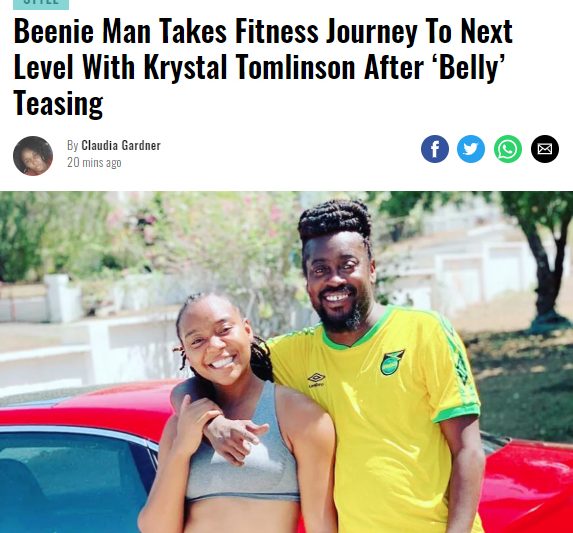Open the Style category tag
The image size is (573, 533).
pyautogui.click(x=41, y=3)
